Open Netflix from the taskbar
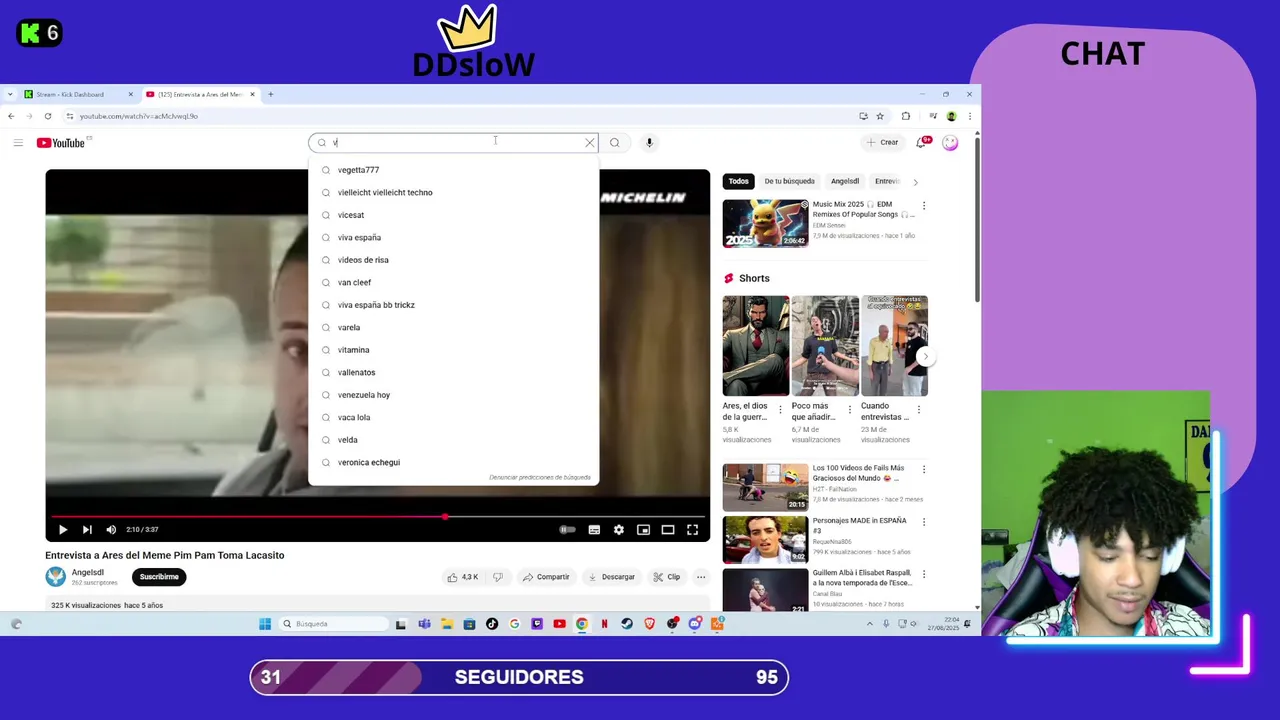1280x720 pixels. click(x=604, y=624)
